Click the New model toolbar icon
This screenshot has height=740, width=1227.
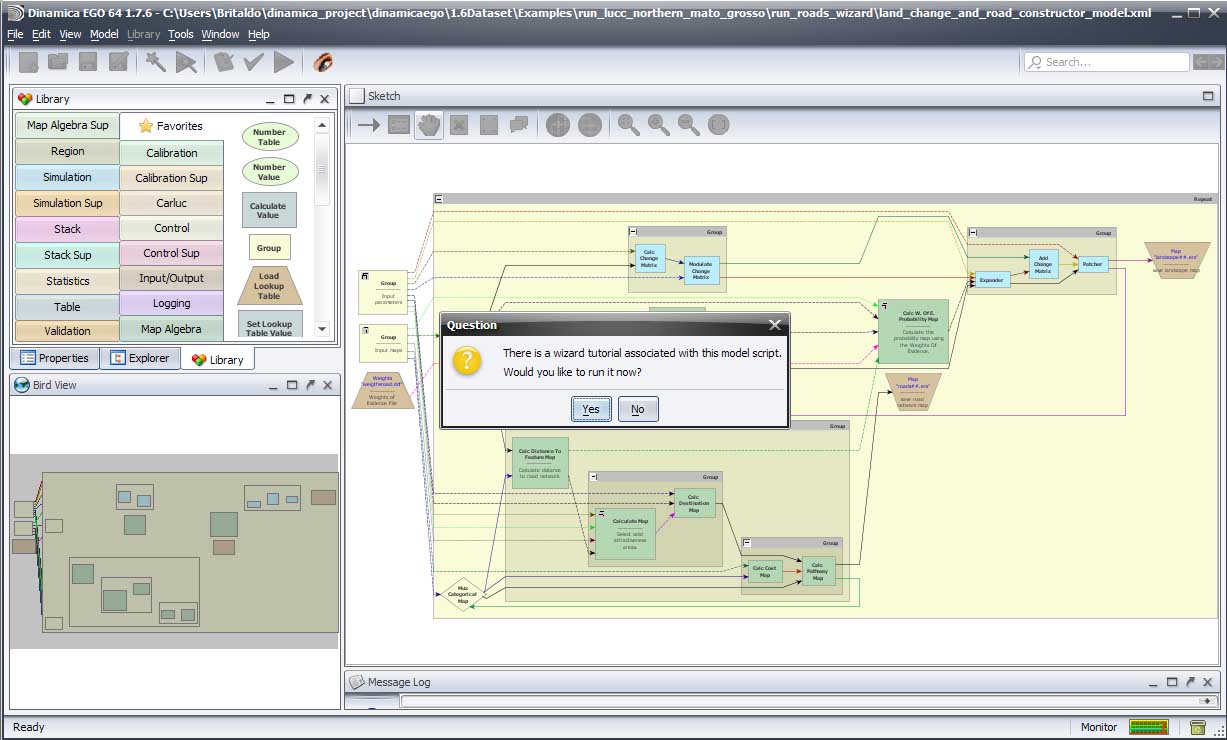tap(28, 62)
